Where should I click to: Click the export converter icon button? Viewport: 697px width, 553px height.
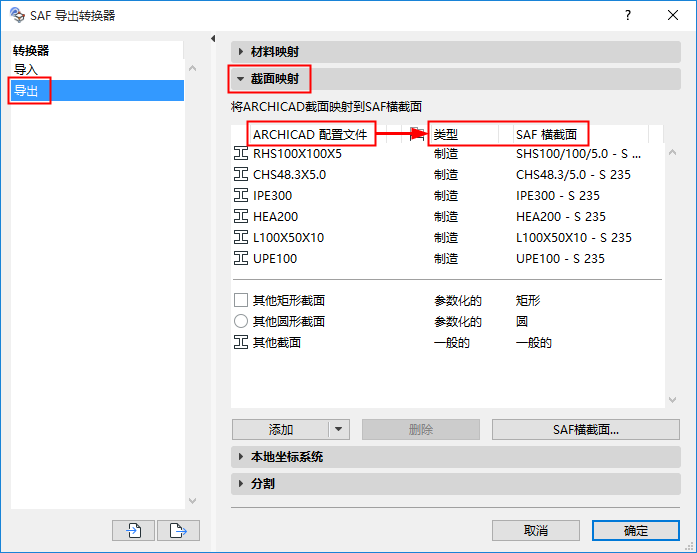coord(178,530)
